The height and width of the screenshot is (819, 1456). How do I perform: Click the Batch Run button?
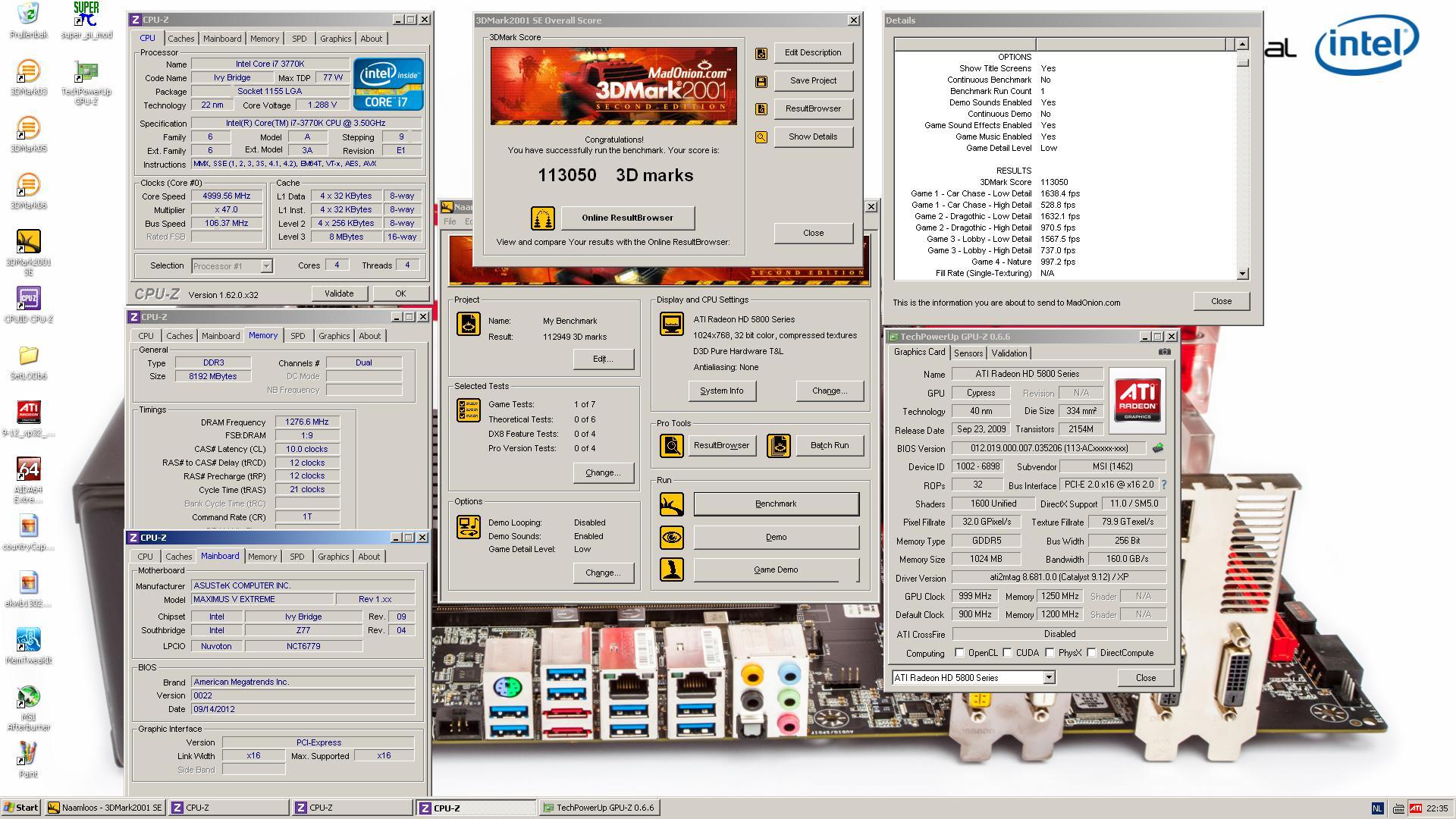click(x=829, y=446)
